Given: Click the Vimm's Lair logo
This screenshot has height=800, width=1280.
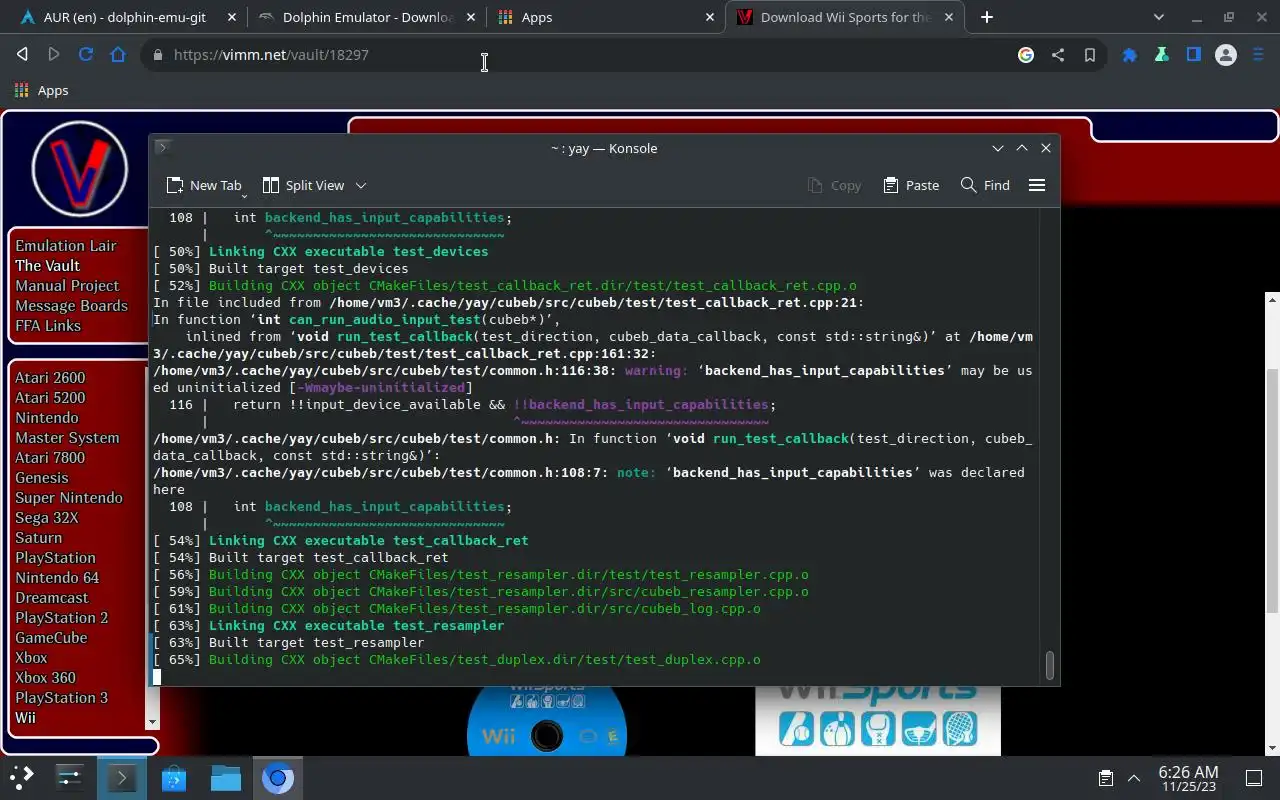Looking at the screenshot, I should [79, 170].
